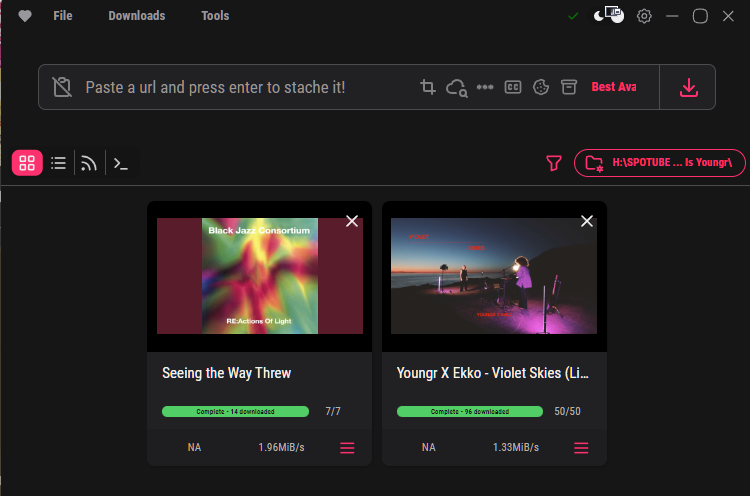This screenshot has height=496, width=750.
Task: Open settings gear icon
Action: point(644,16)
